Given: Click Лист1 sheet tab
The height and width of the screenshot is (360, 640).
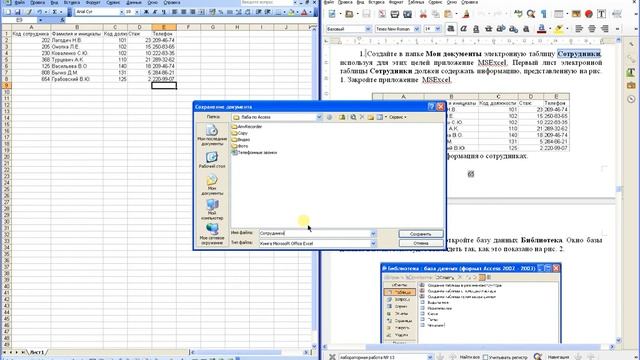Looking at the screenshot, I should [37, 352].
